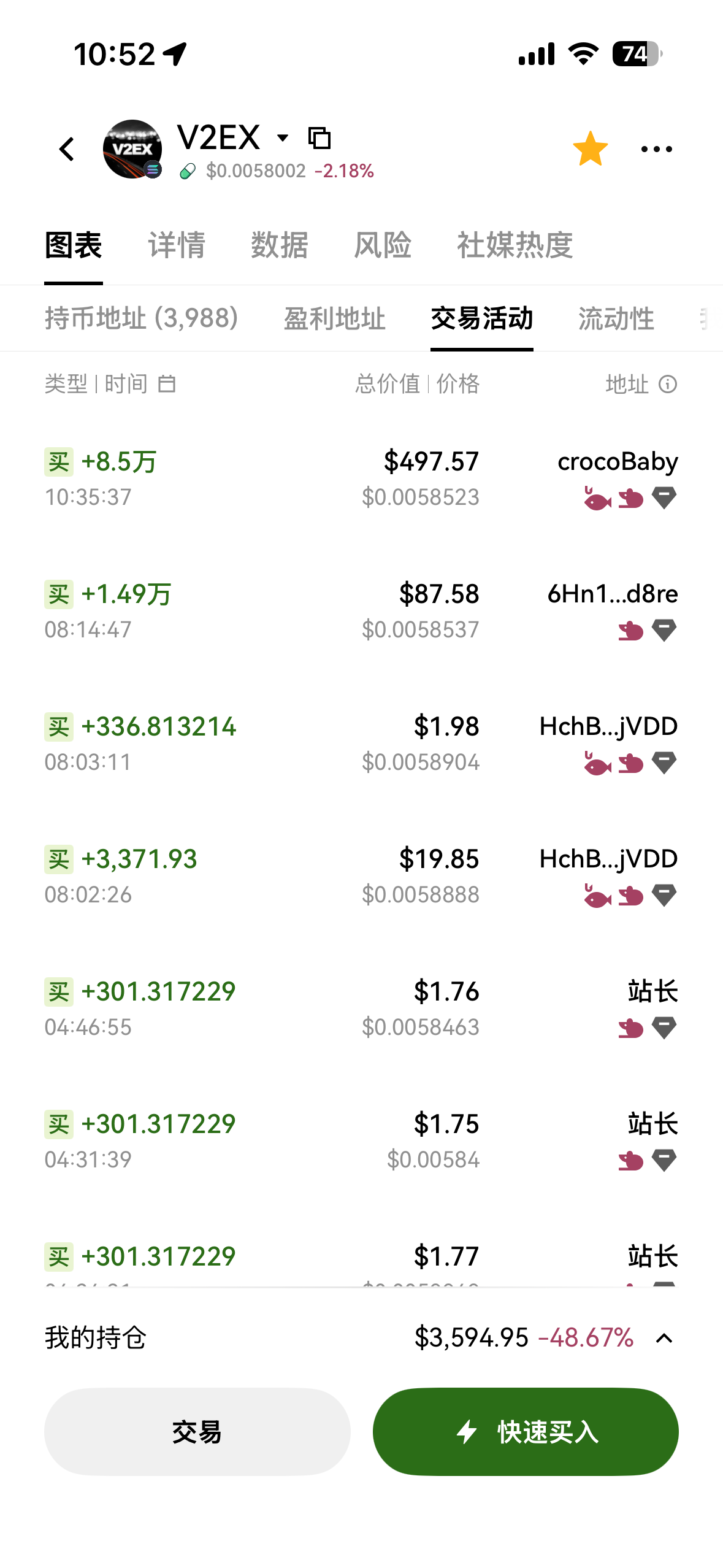Viewport: 723px width, 1568px height.
Task: Open the three-dot more options menu
Action: pyautogui.click(x=656, y=149)
